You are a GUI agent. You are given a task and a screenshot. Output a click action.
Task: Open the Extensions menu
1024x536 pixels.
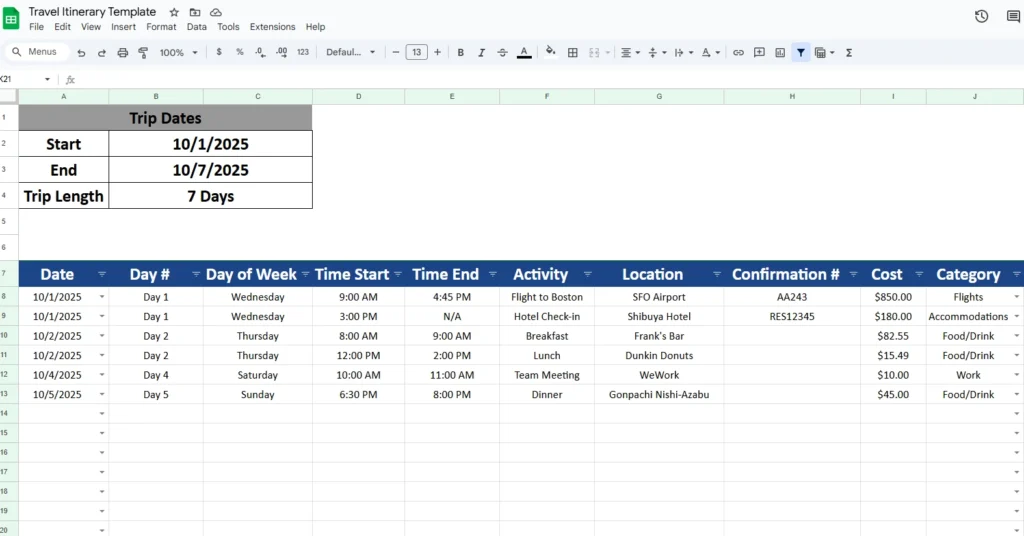tap(272, 27)
